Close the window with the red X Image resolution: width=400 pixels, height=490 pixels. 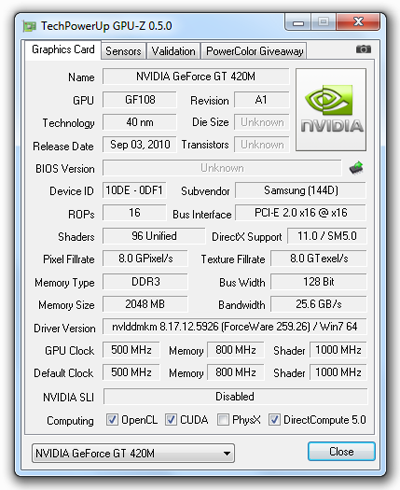(x=358, y=22)
